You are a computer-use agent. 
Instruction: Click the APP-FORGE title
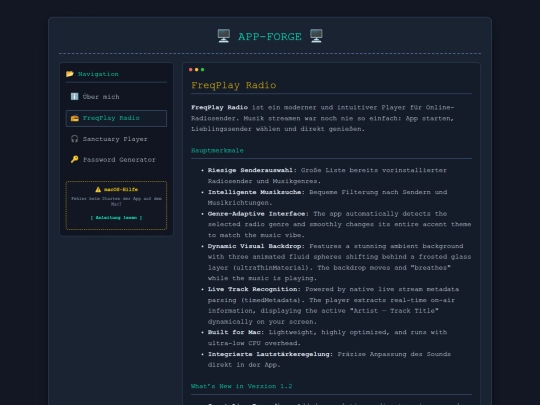[x=270, y=37]
